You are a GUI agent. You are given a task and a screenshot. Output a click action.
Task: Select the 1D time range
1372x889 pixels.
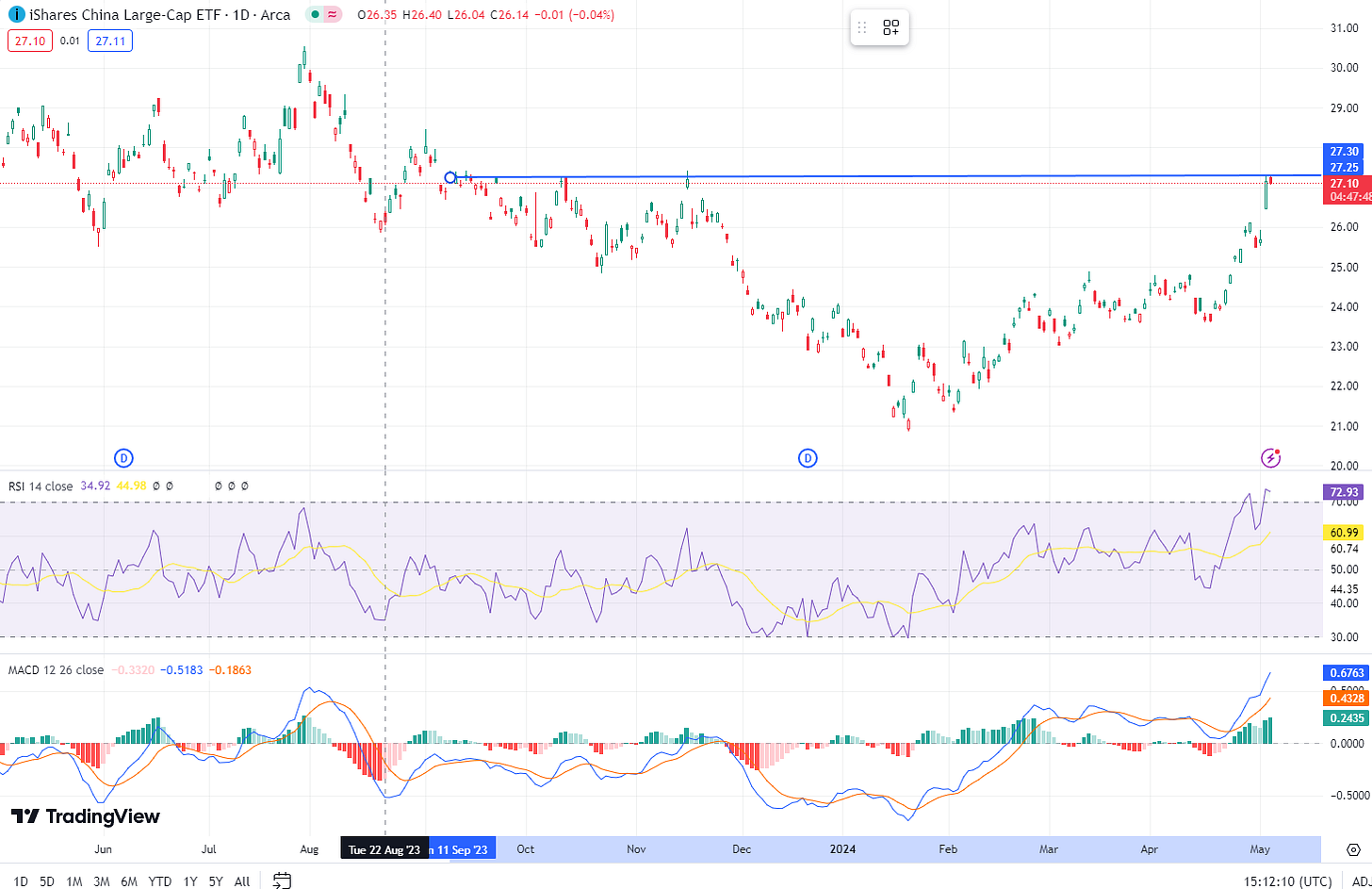(20, 881)
